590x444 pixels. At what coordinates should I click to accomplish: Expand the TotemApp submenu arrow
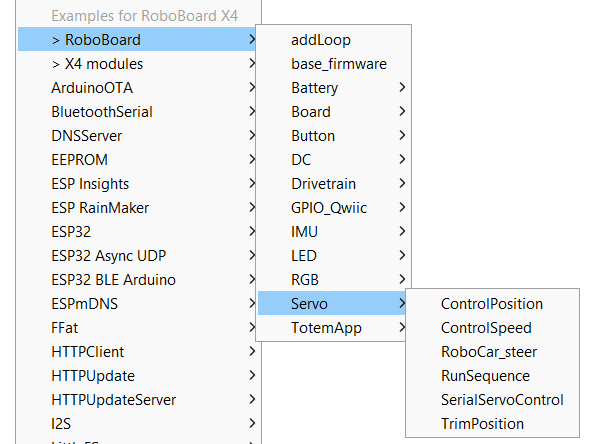pyautogui.click(x=402, y=327)
